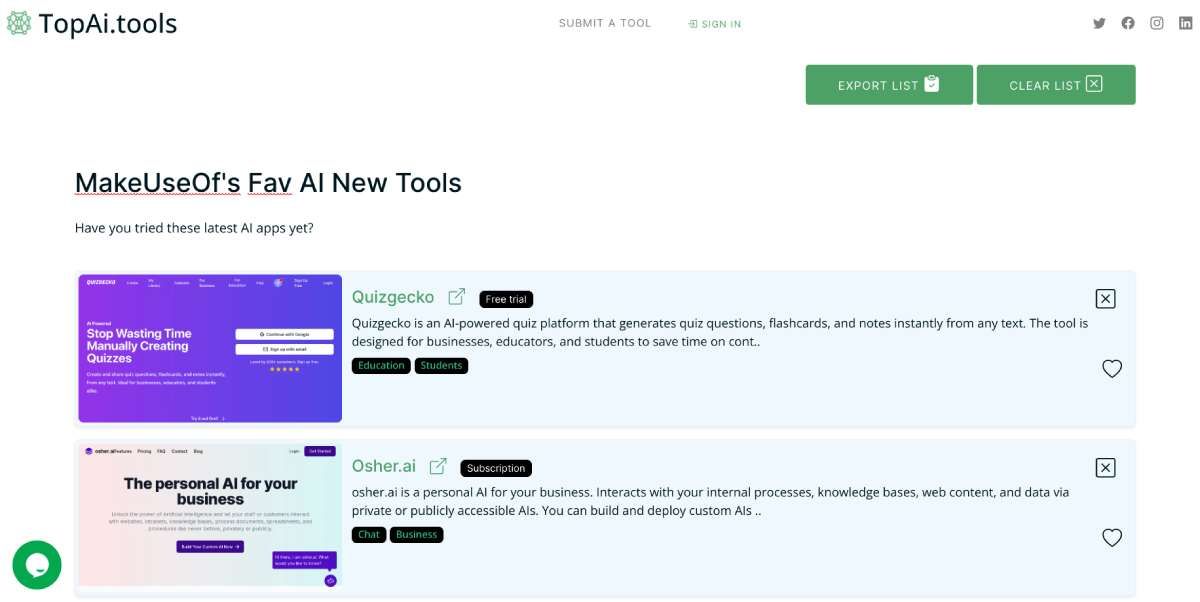
Task: Open the LinkedIn social icon
Action: pos(1186,24)
